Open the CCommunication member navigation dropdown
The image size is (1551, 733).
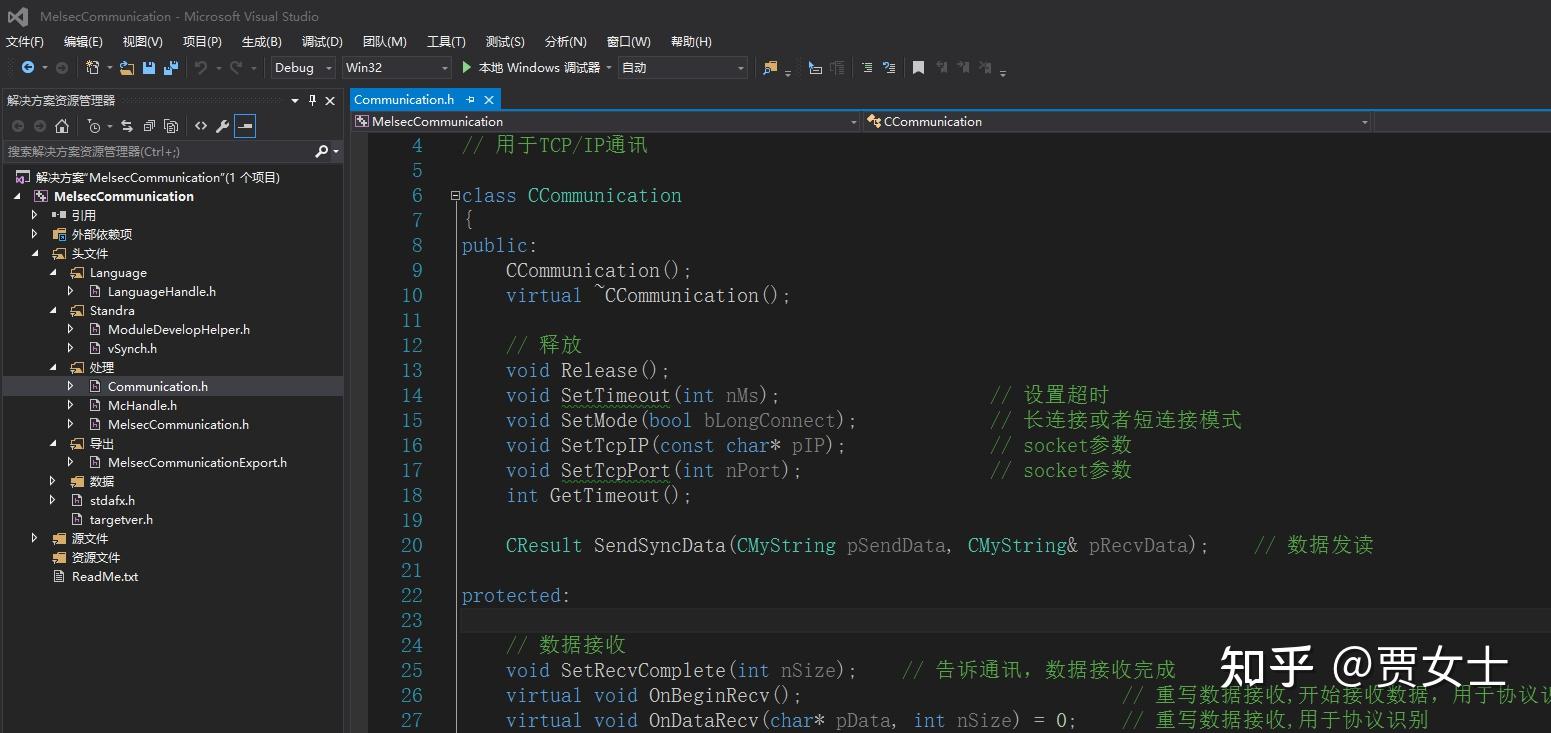click(1364, 121)
